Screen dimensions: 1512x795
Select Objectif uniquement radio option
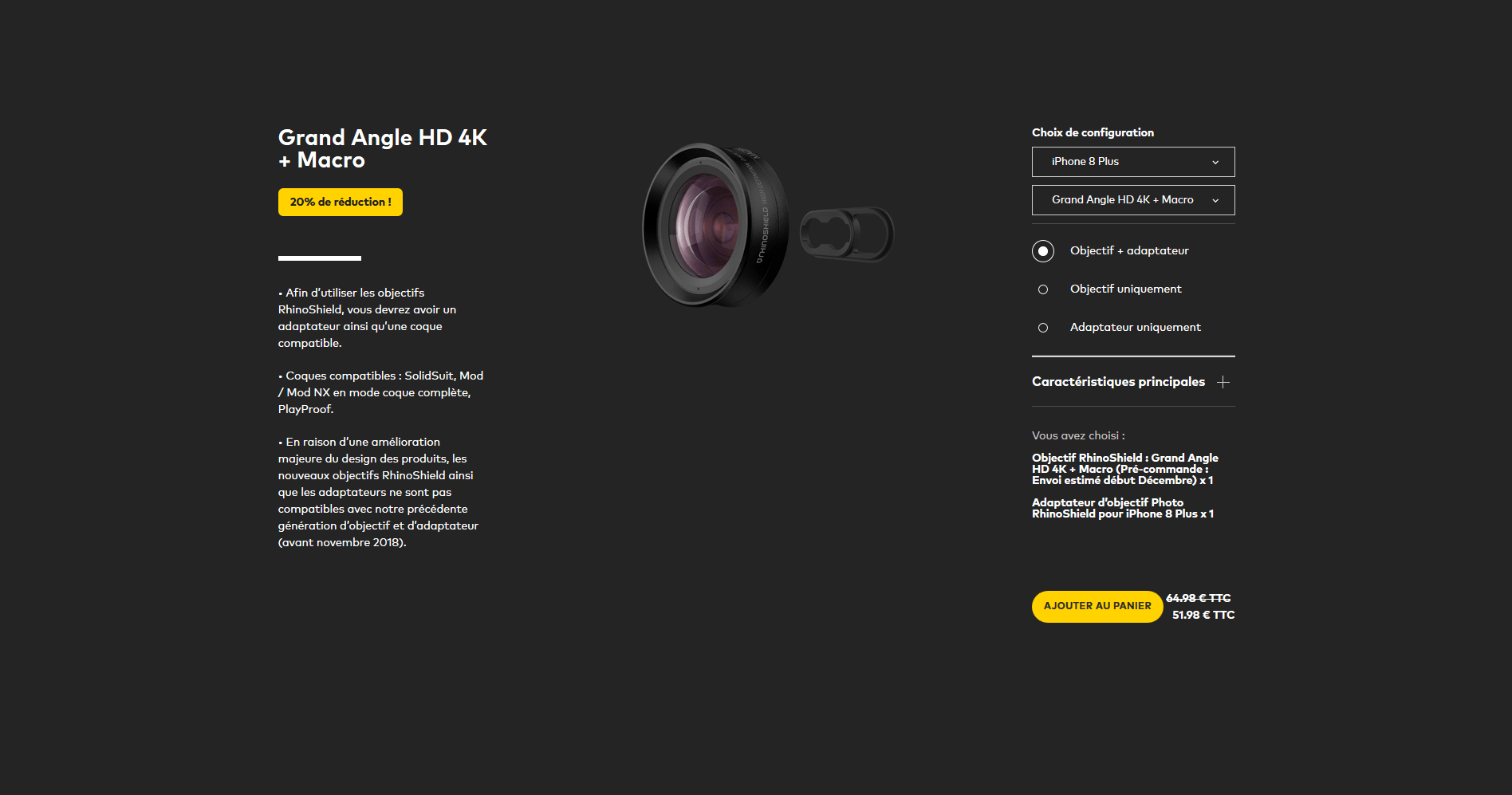click(1043, 289)
